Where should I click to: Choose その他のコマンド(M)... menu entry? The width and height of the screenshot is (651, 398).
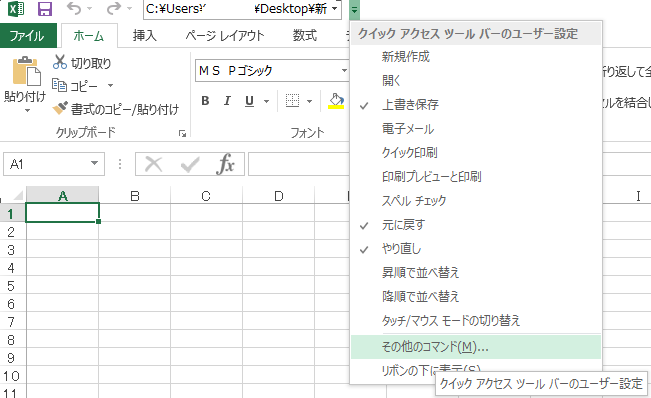tap(476, 347)
